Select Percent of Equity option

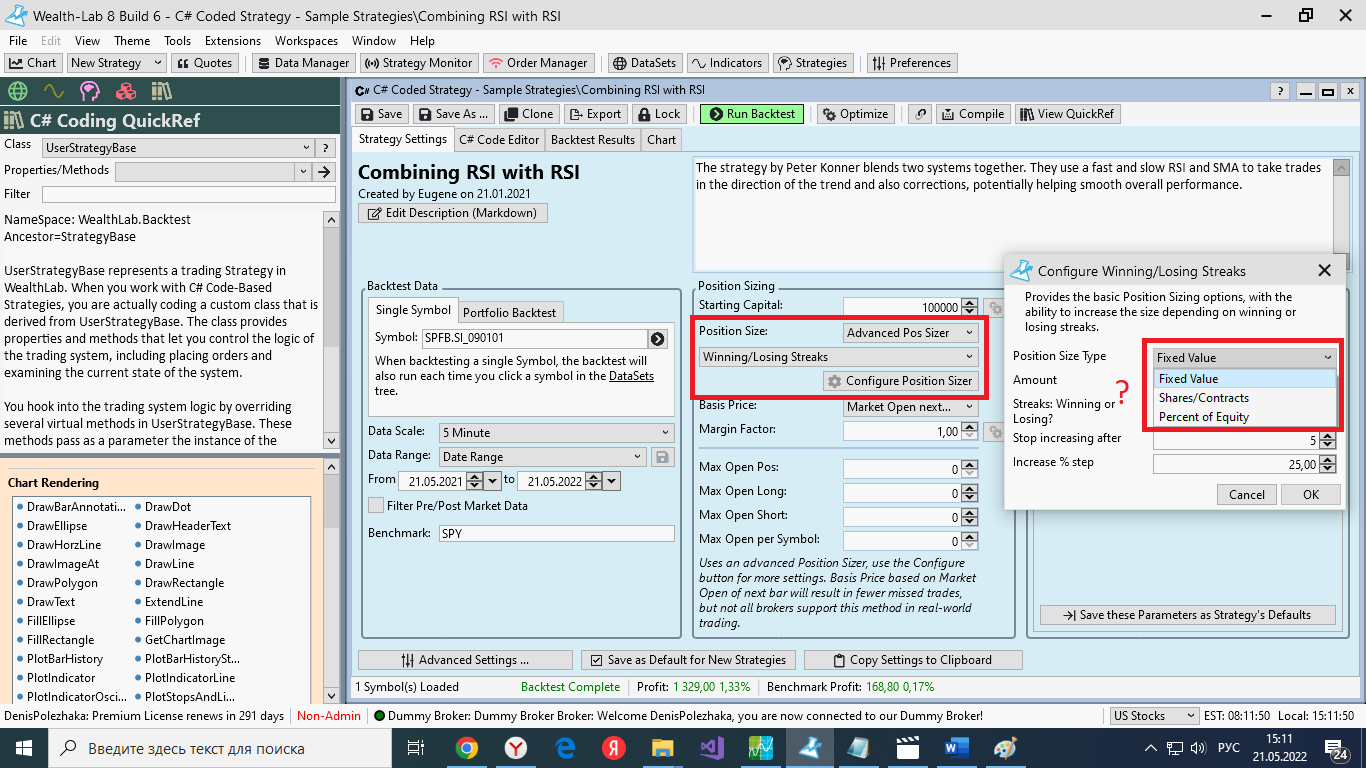coord(1204,417)
